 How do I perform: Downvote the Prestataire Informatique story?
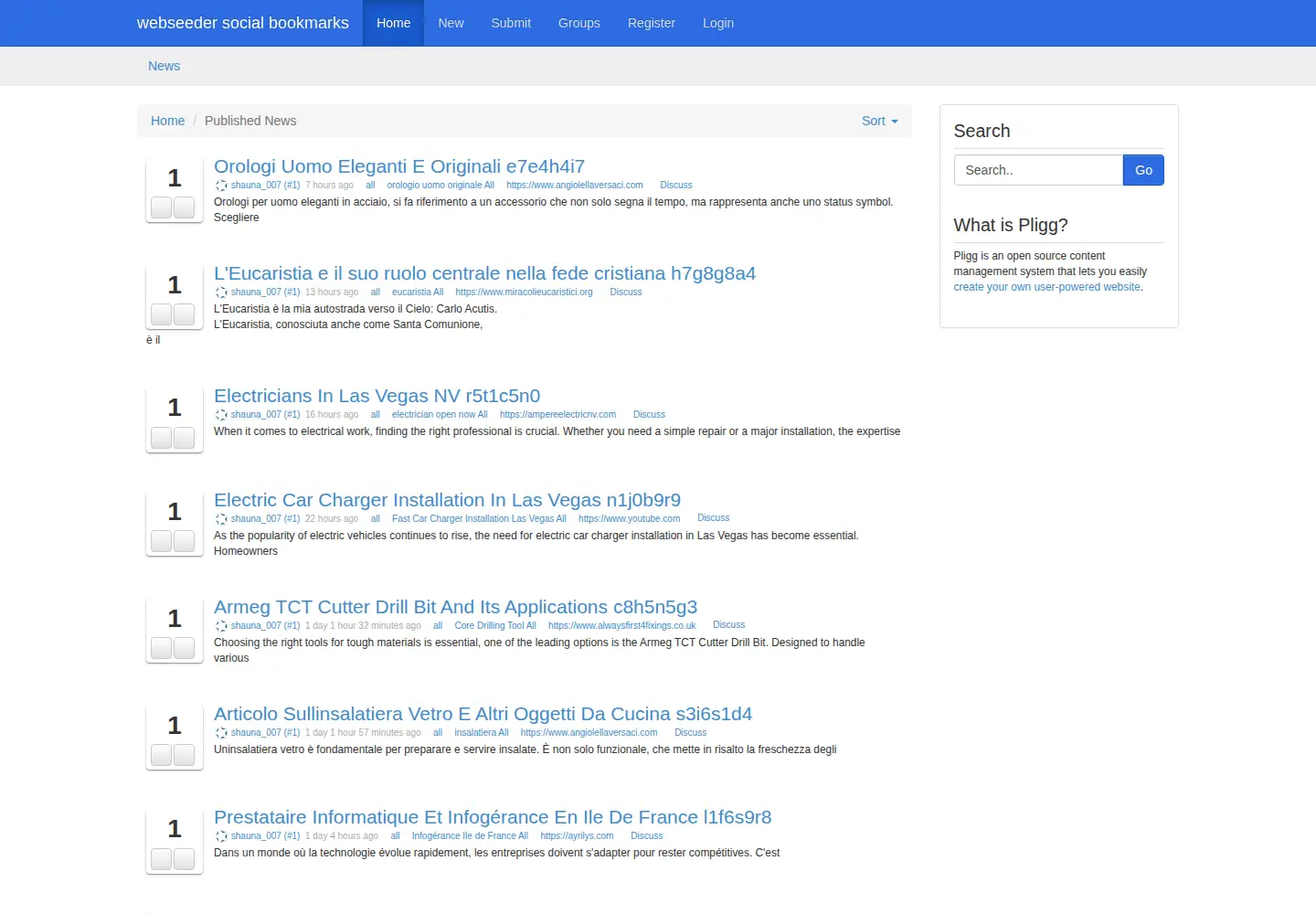185,859
